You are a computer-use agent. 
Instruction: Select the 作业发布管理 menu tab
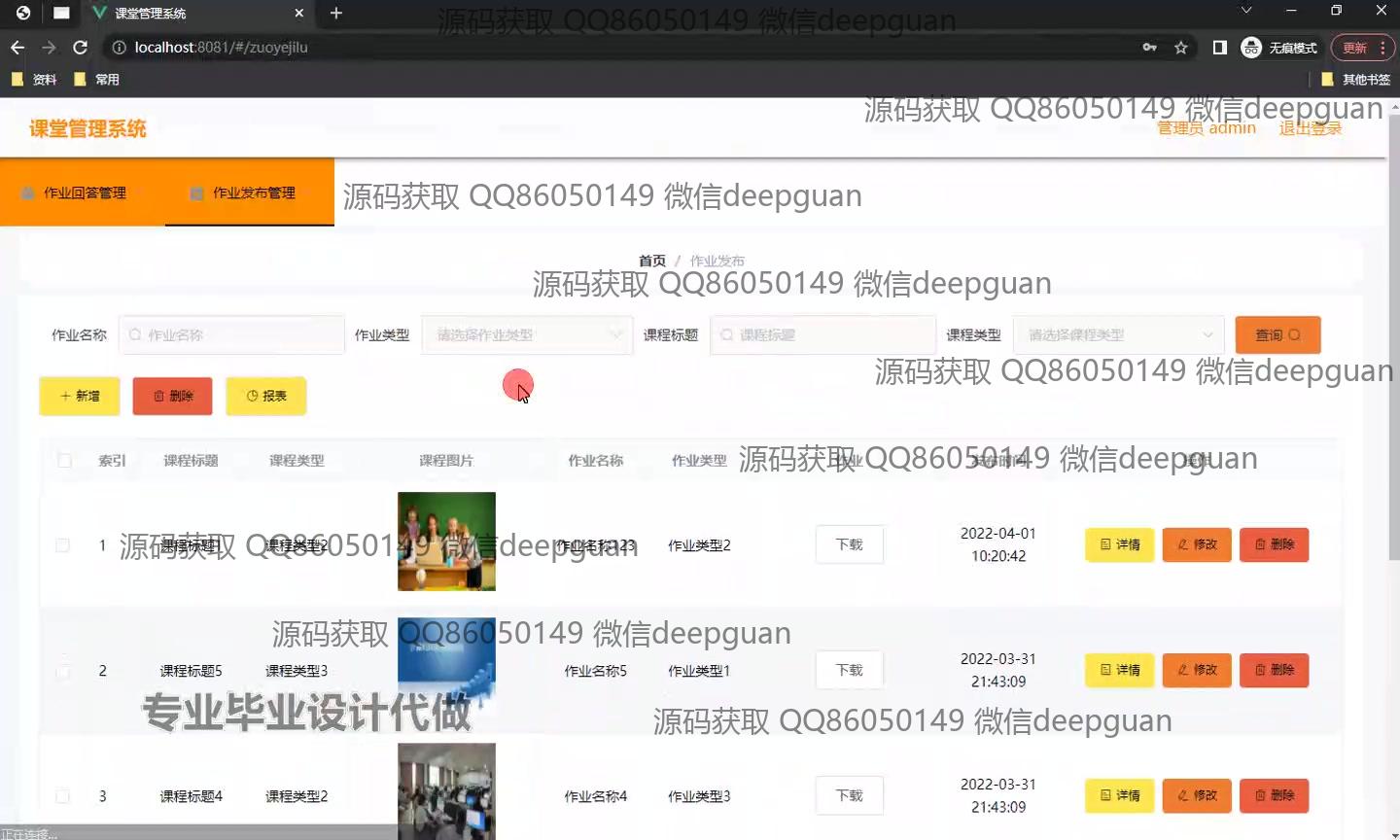coord(251,192)
